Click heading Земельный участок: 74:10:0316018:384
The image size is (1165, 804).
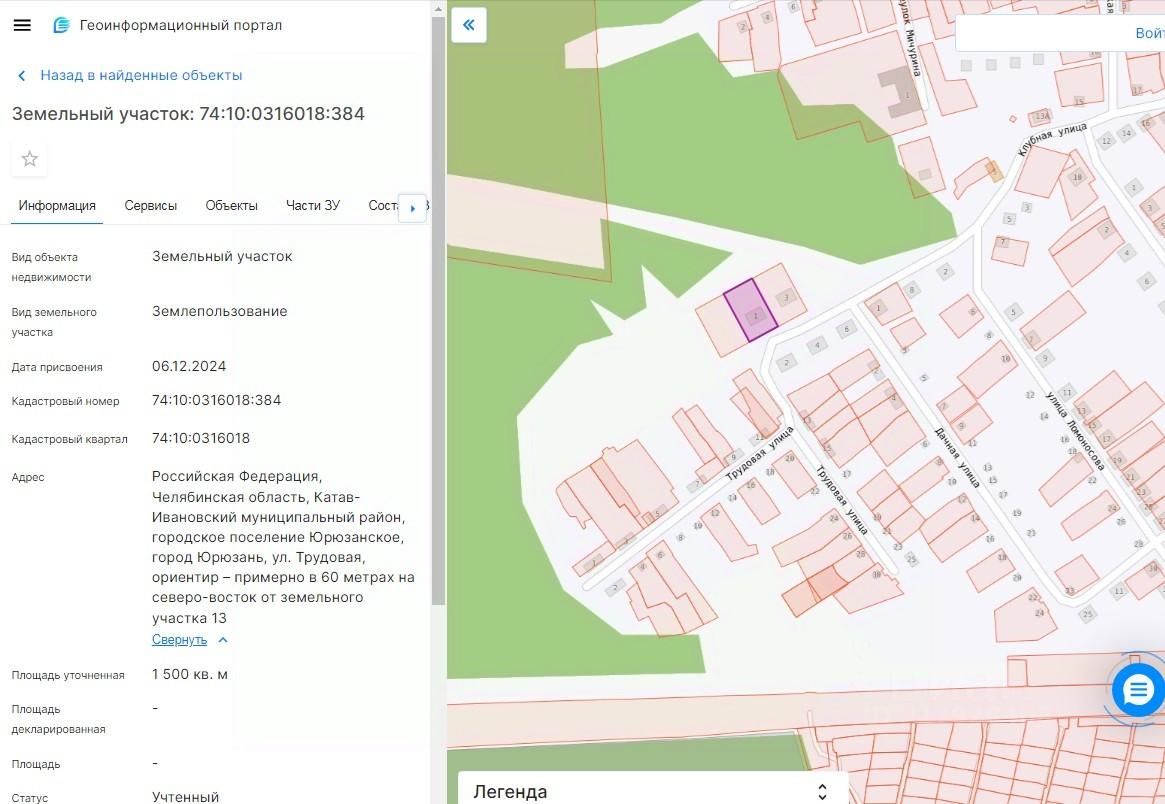(x=188, y=114)
